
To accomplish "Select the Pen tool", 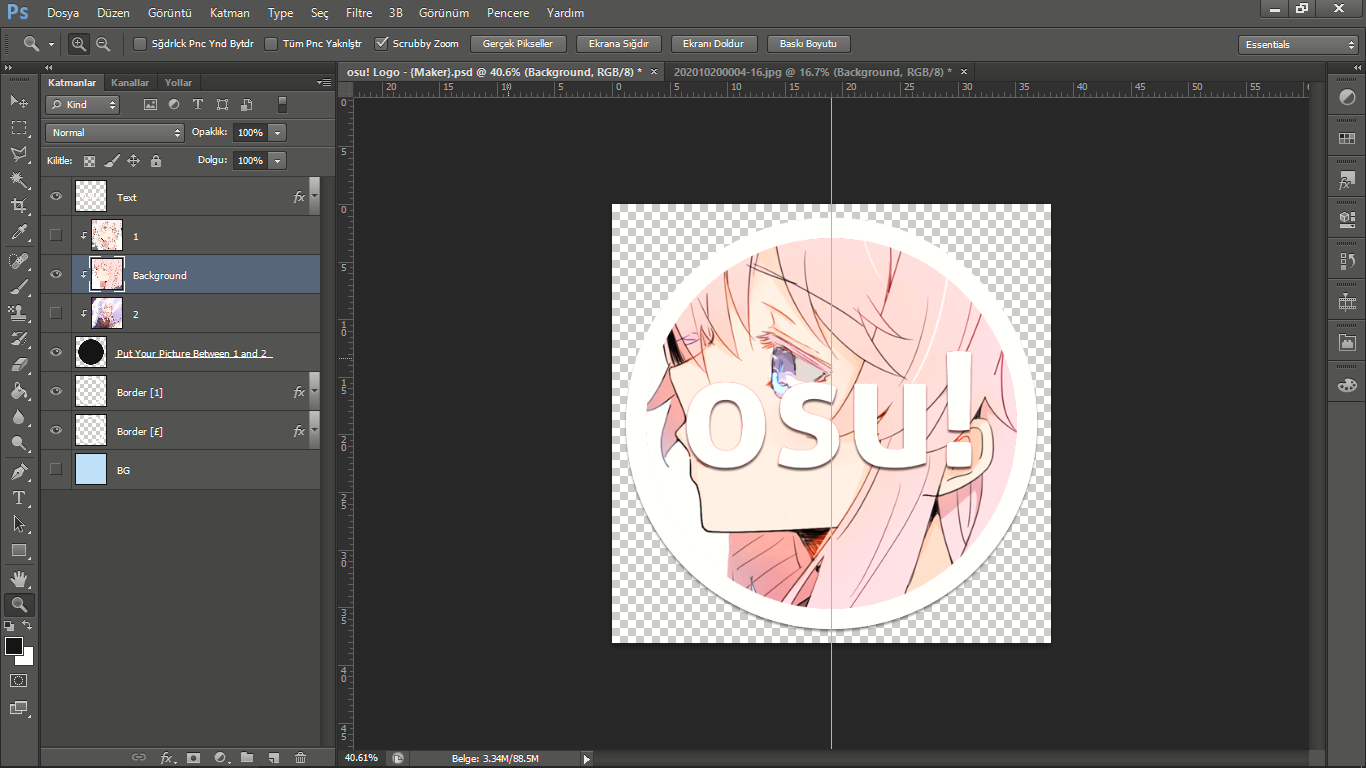I will [x=19, y=472].
